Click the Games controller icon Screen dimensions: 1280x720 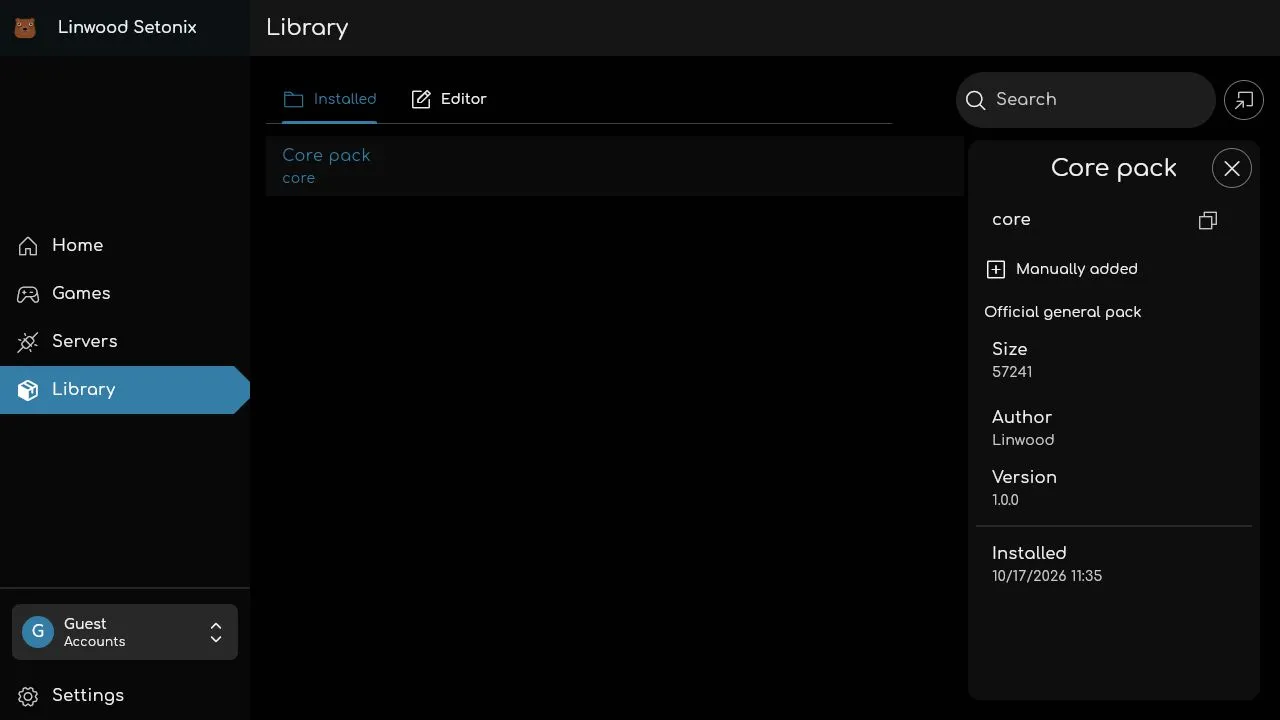[x=28, y=294]
